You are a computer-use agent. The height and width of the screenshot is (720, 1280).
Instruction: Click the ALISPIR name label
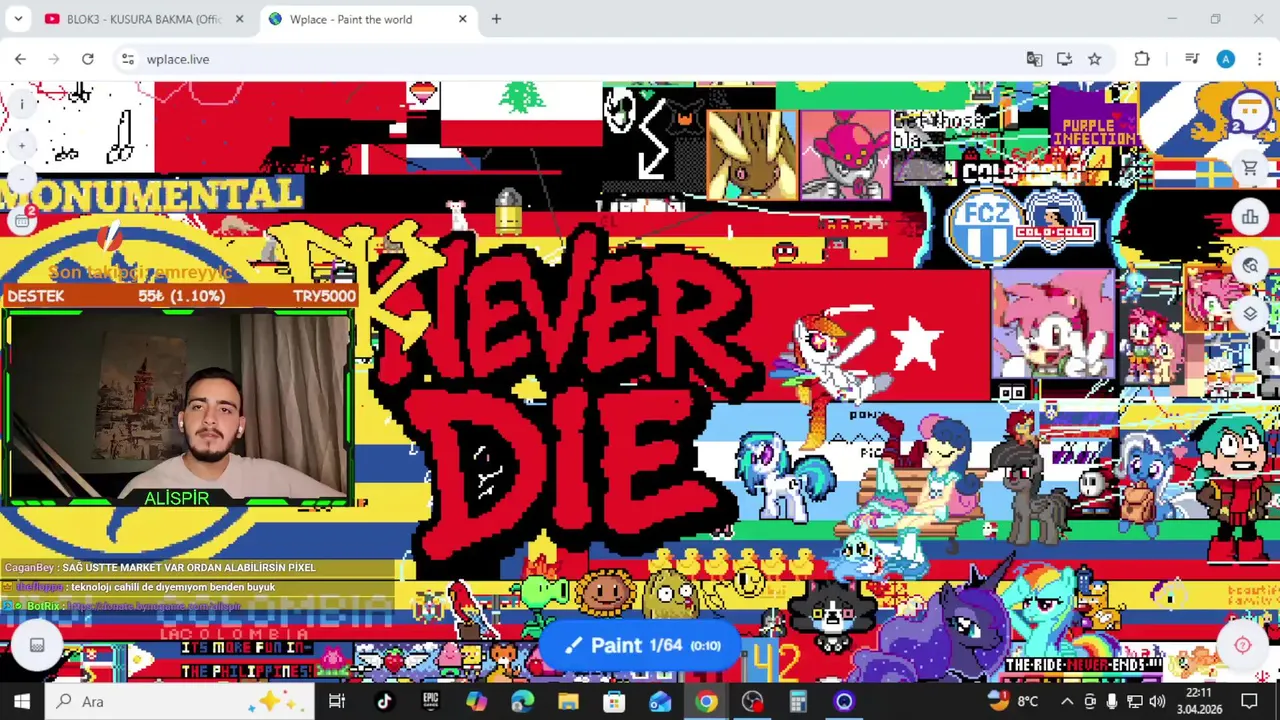177,498
